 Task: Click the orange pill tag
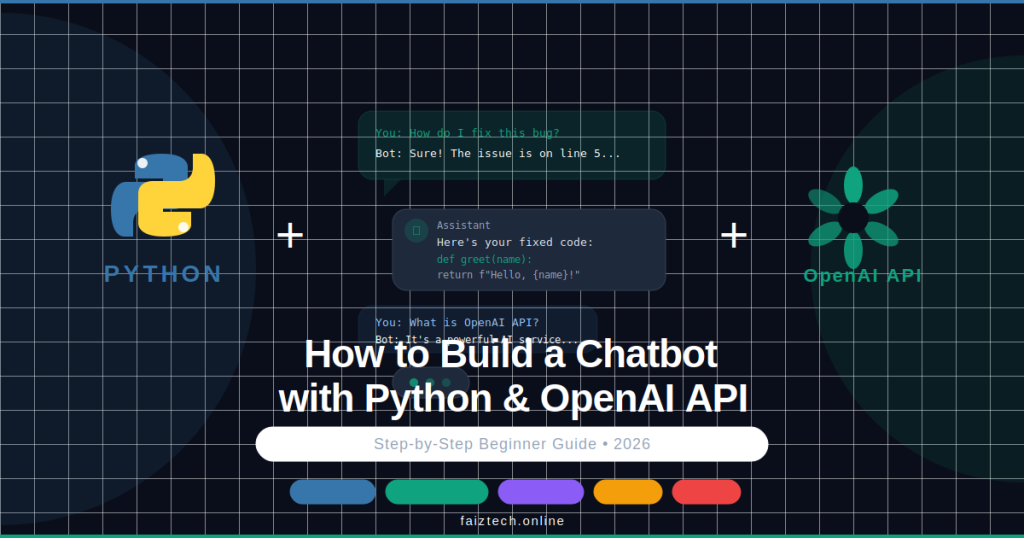[x=628, y=492]
